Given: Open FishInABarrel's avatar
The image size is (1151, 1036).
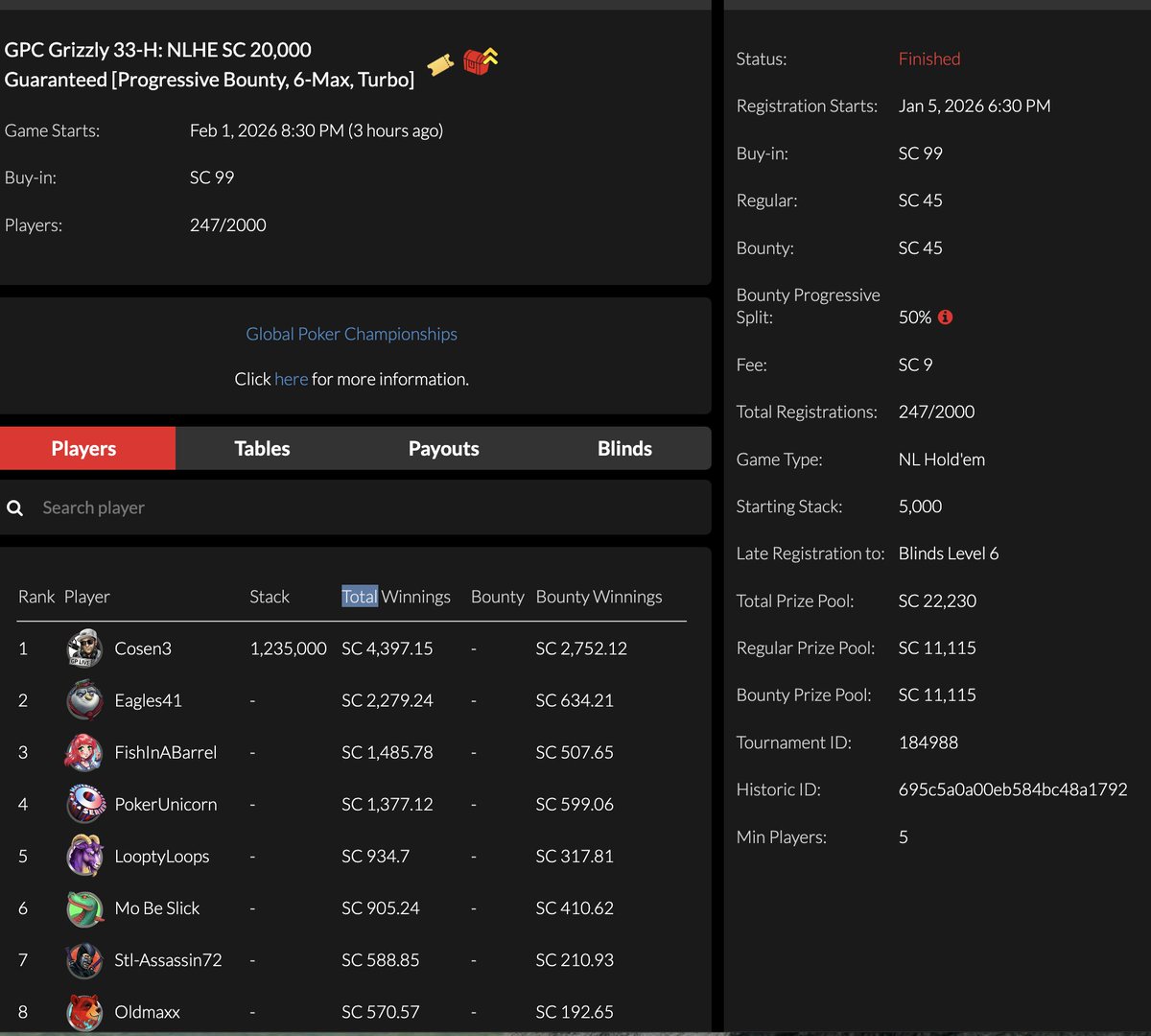Looking at the screenshot, I should (x=84, y=752).
